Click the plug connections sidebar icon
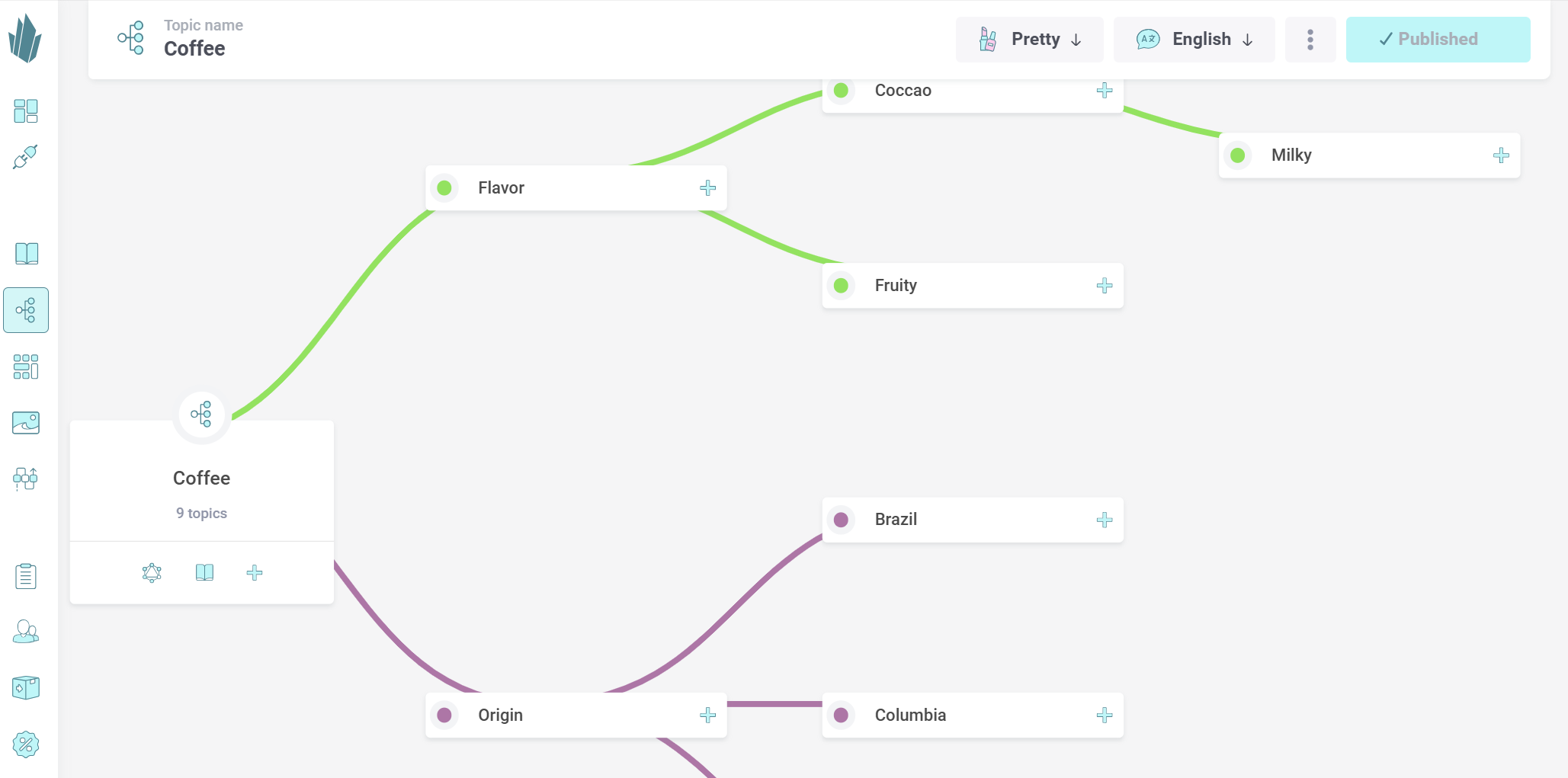The width and height of the screenshot is (1568, 778). (x=26, y=157)
